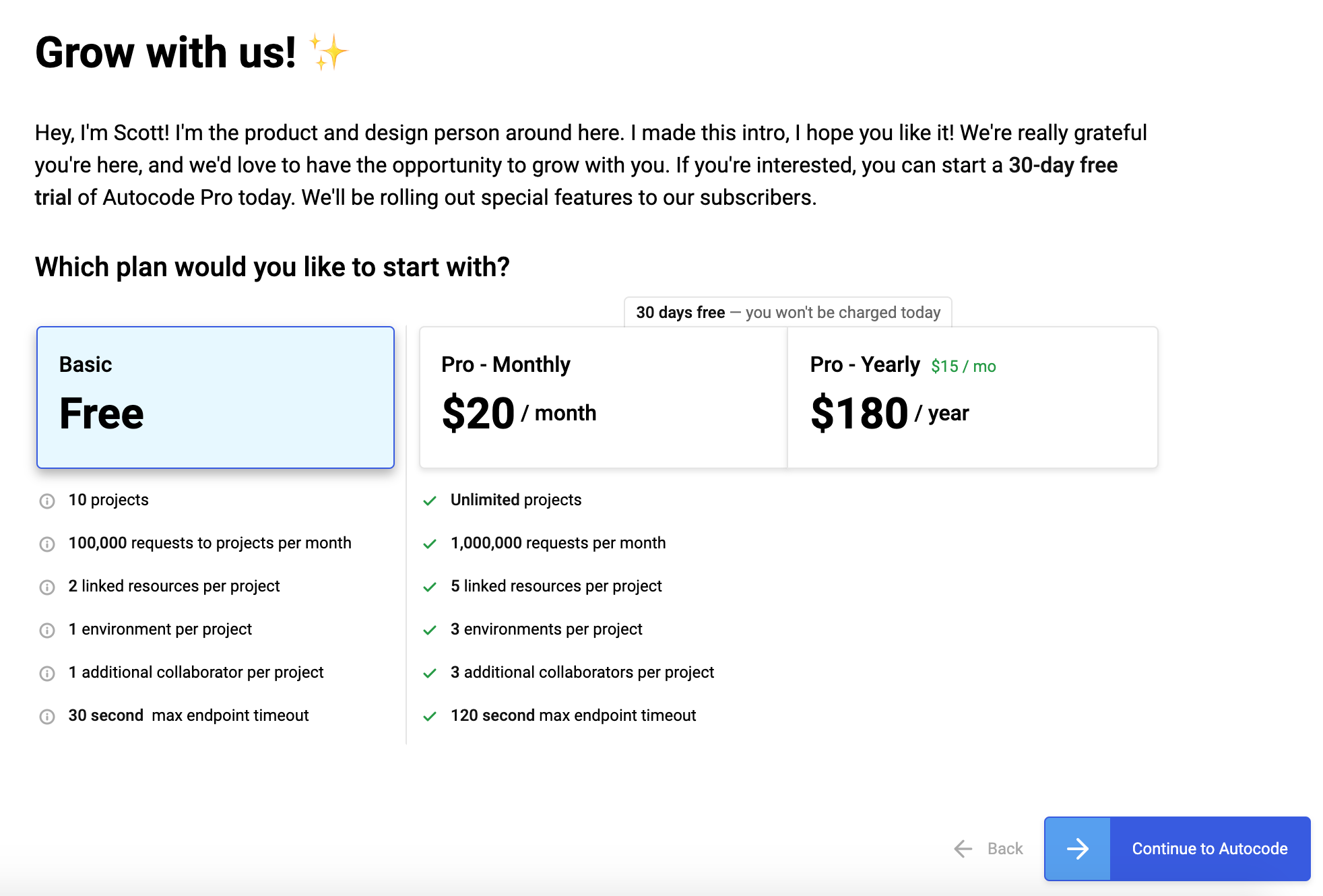
Task: Click the left arrow icon beside Back
Action: [x=963, y=849]
